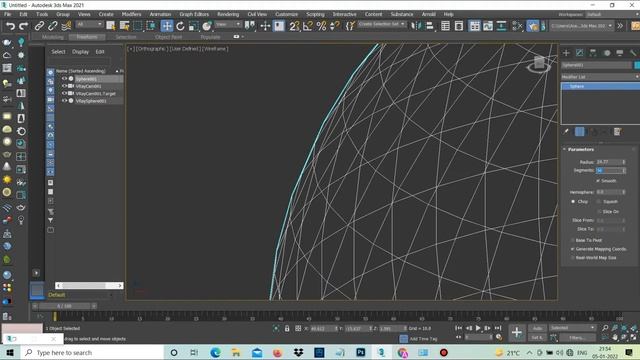
Task: Enable Real-World Map Size checkbox
Action: coord(572,258)
